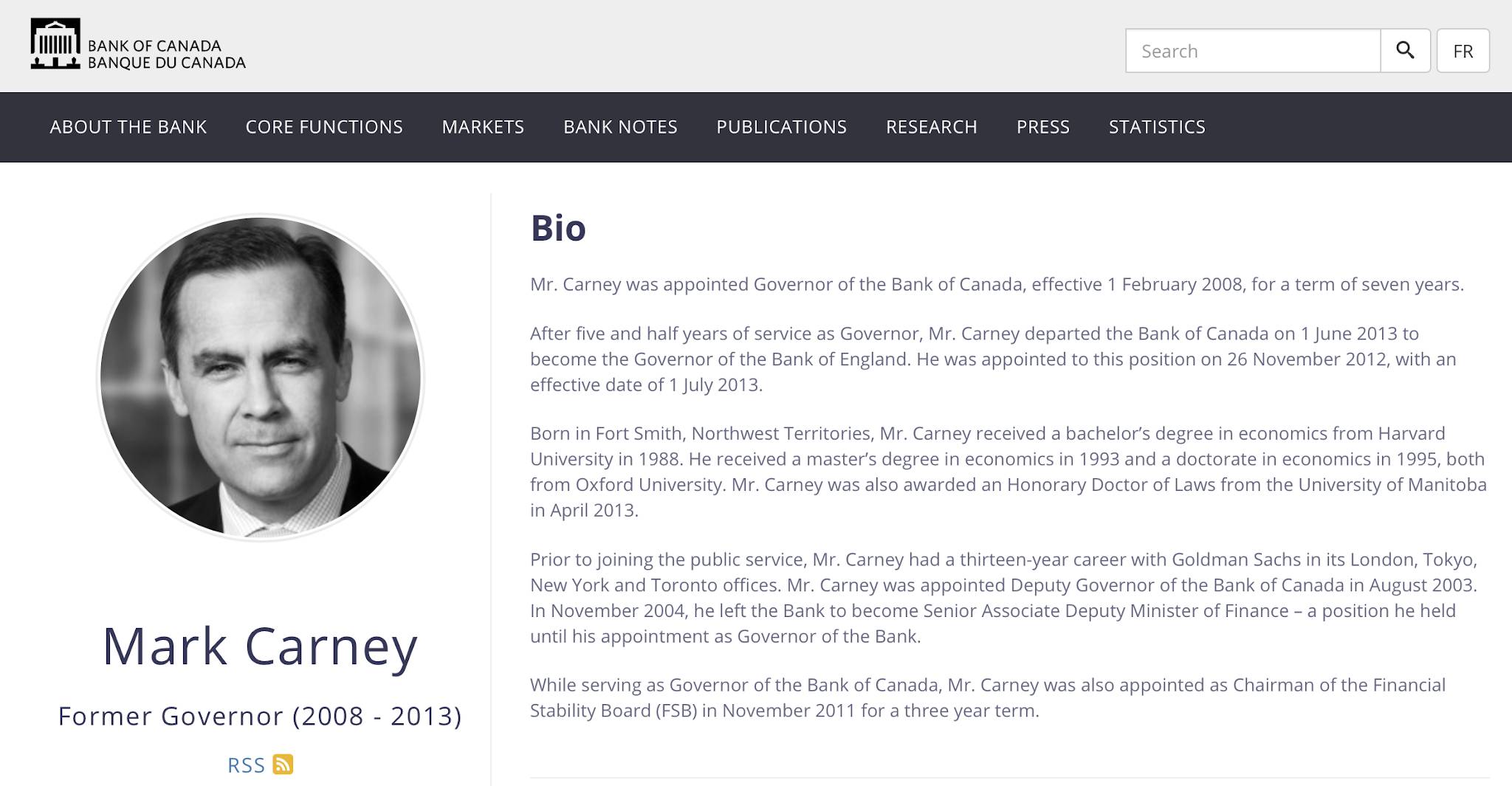Open the Publications menu
The width and height of the screenshot is (1512, 786).
pyautogui.click(x=781, y=127)
